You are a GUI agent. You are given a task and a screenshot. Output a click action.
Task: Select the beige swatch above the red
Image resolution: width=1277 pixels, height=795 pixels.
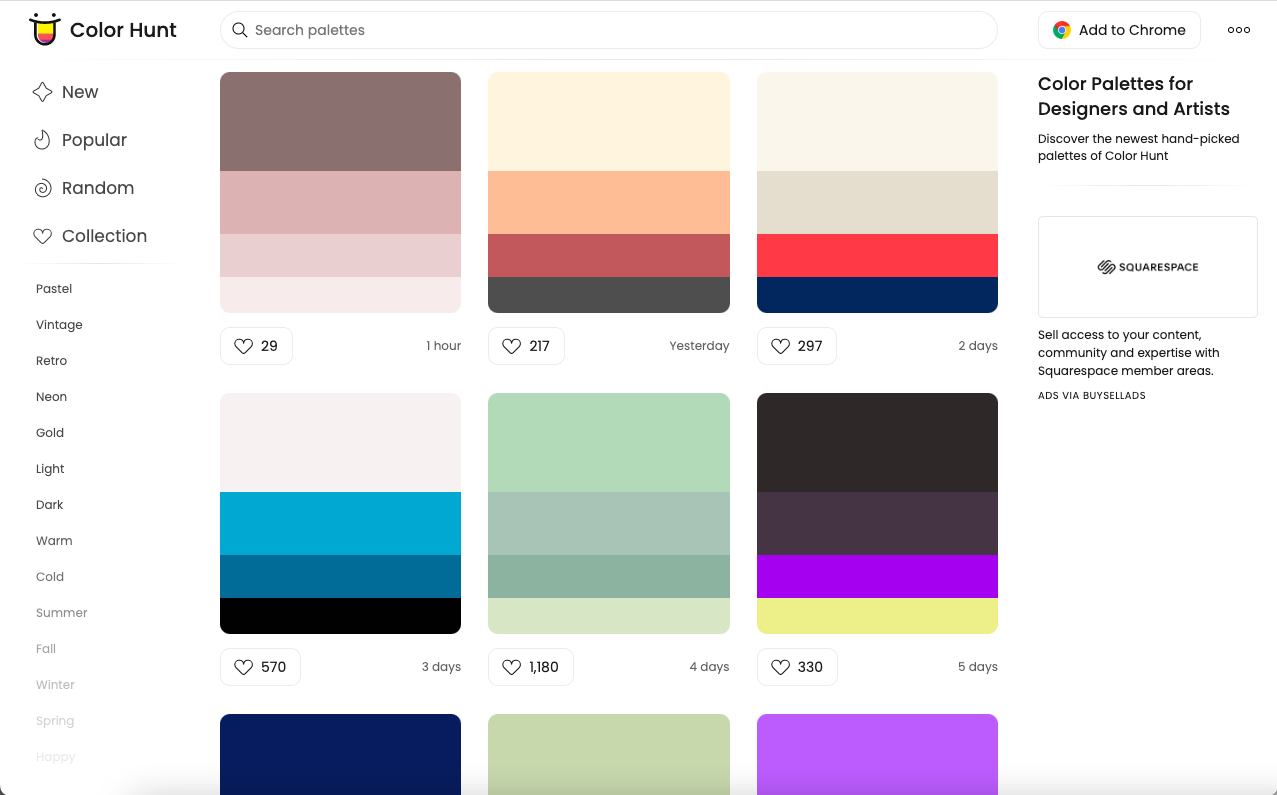click(877, 202)
